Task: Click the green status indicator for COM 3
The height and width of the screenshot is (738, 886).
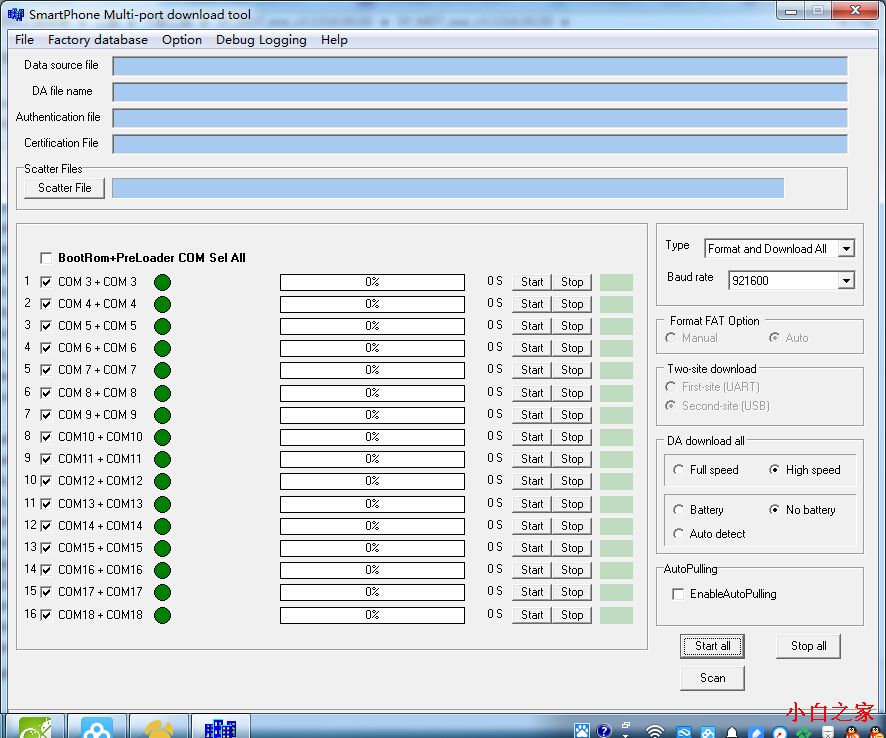Action: coord(162,282)
